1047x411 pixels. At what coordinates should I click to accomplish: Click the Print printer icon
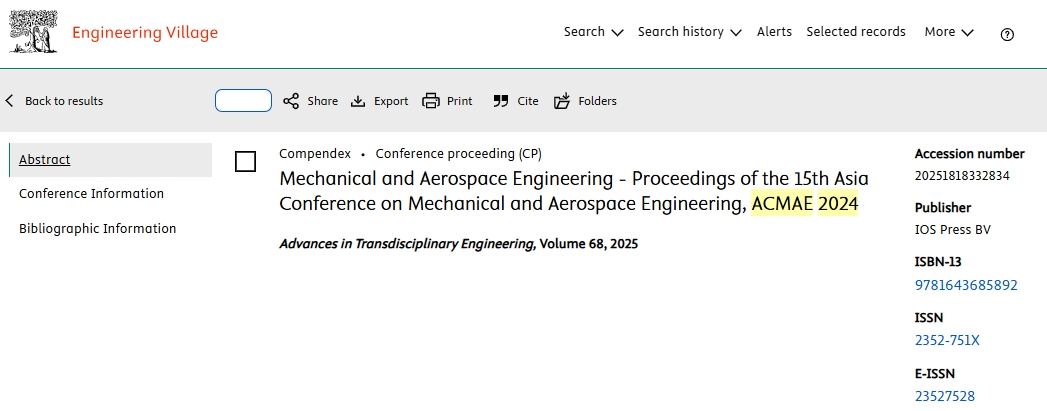click(x=431, y=101)
